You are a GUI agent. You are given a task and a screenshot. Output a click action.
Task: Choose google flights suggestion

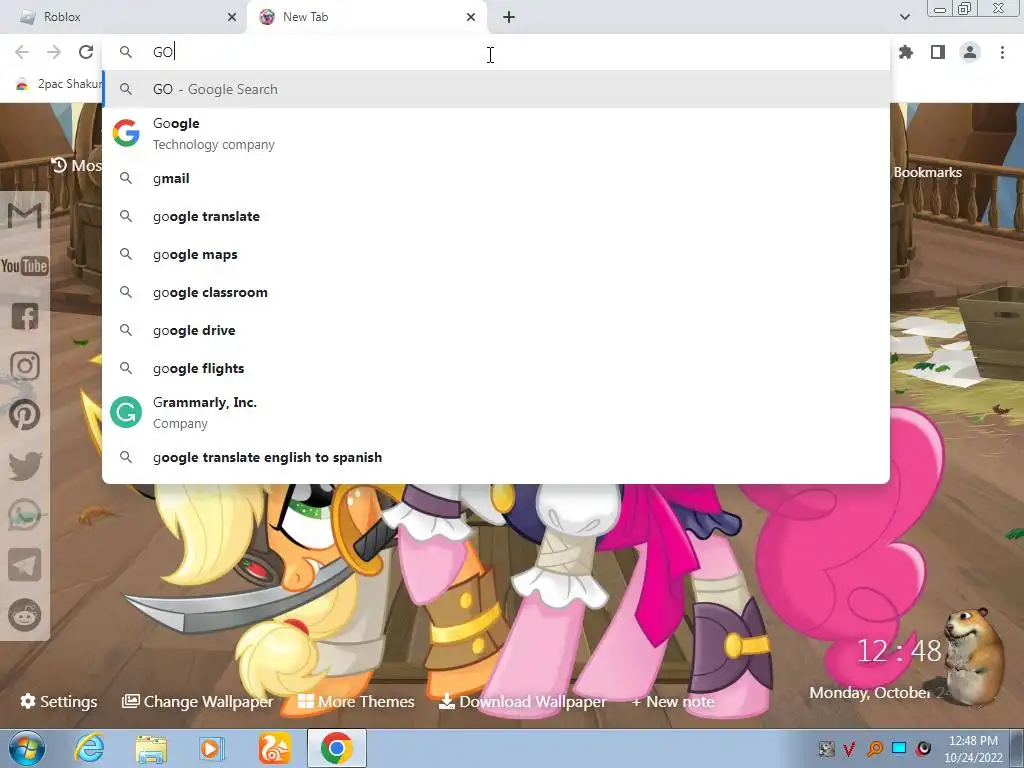point(496,368)
